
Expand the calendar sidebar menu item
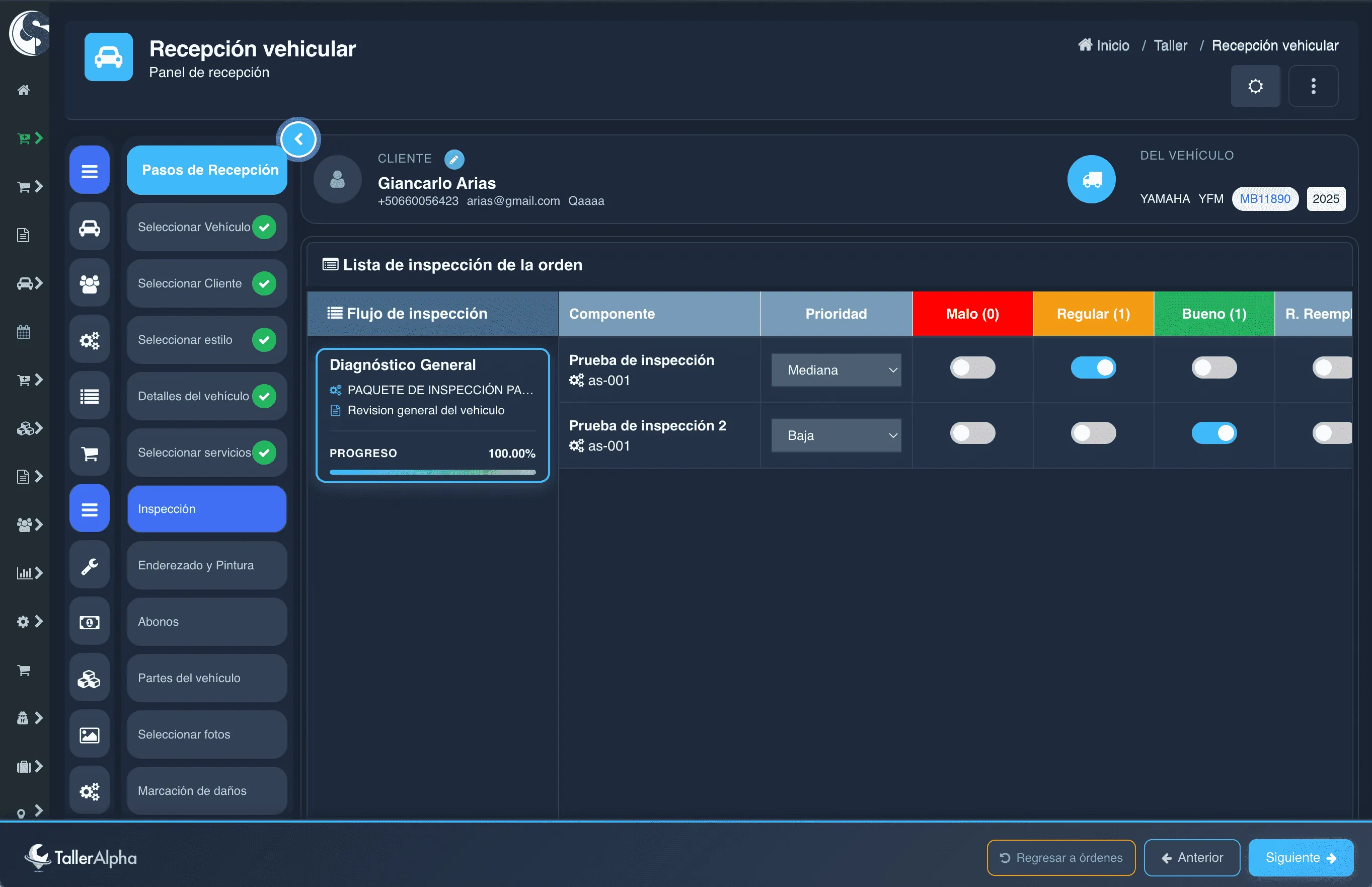click(24, 332)
